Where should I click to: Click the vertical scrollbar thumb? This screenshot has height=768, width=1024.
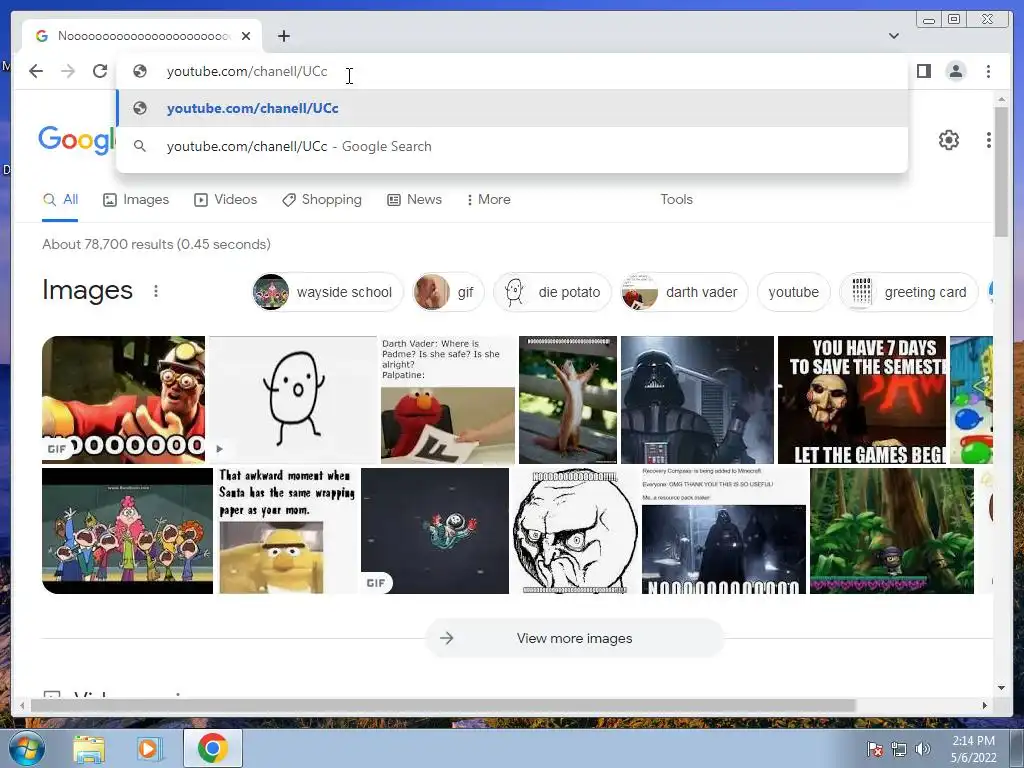(1001, 171)
